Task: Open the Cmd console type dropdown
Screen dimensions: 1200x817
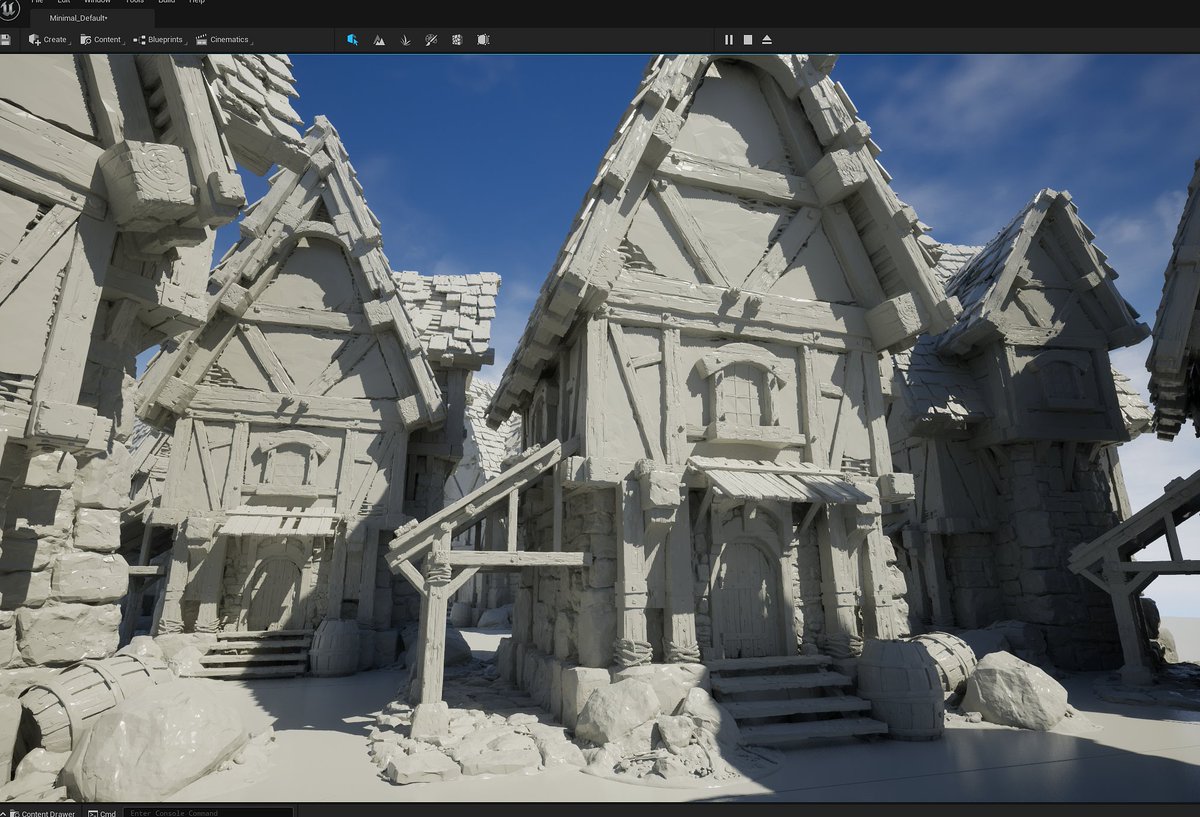Action: click(x=103, y=813)
